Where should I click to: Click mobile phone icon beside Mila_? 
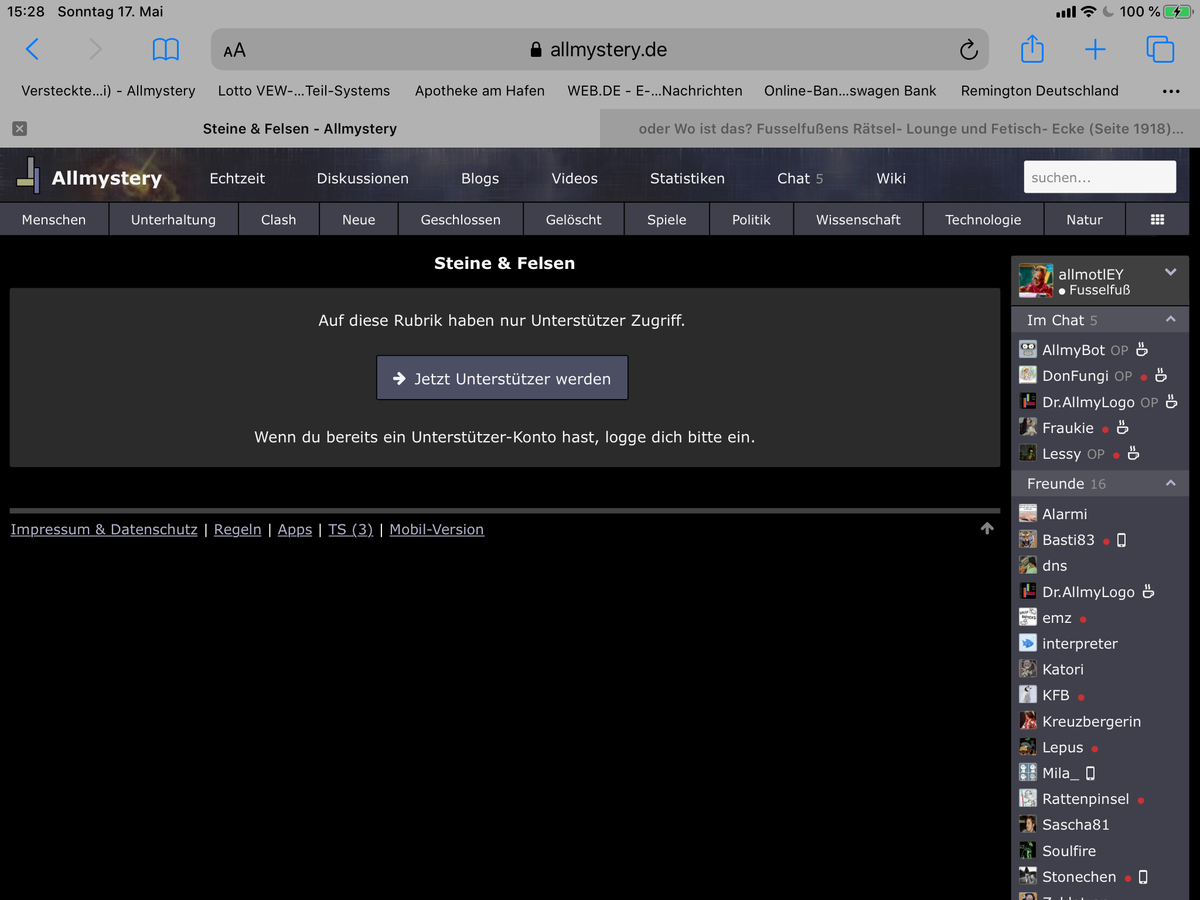point(1090,773)
